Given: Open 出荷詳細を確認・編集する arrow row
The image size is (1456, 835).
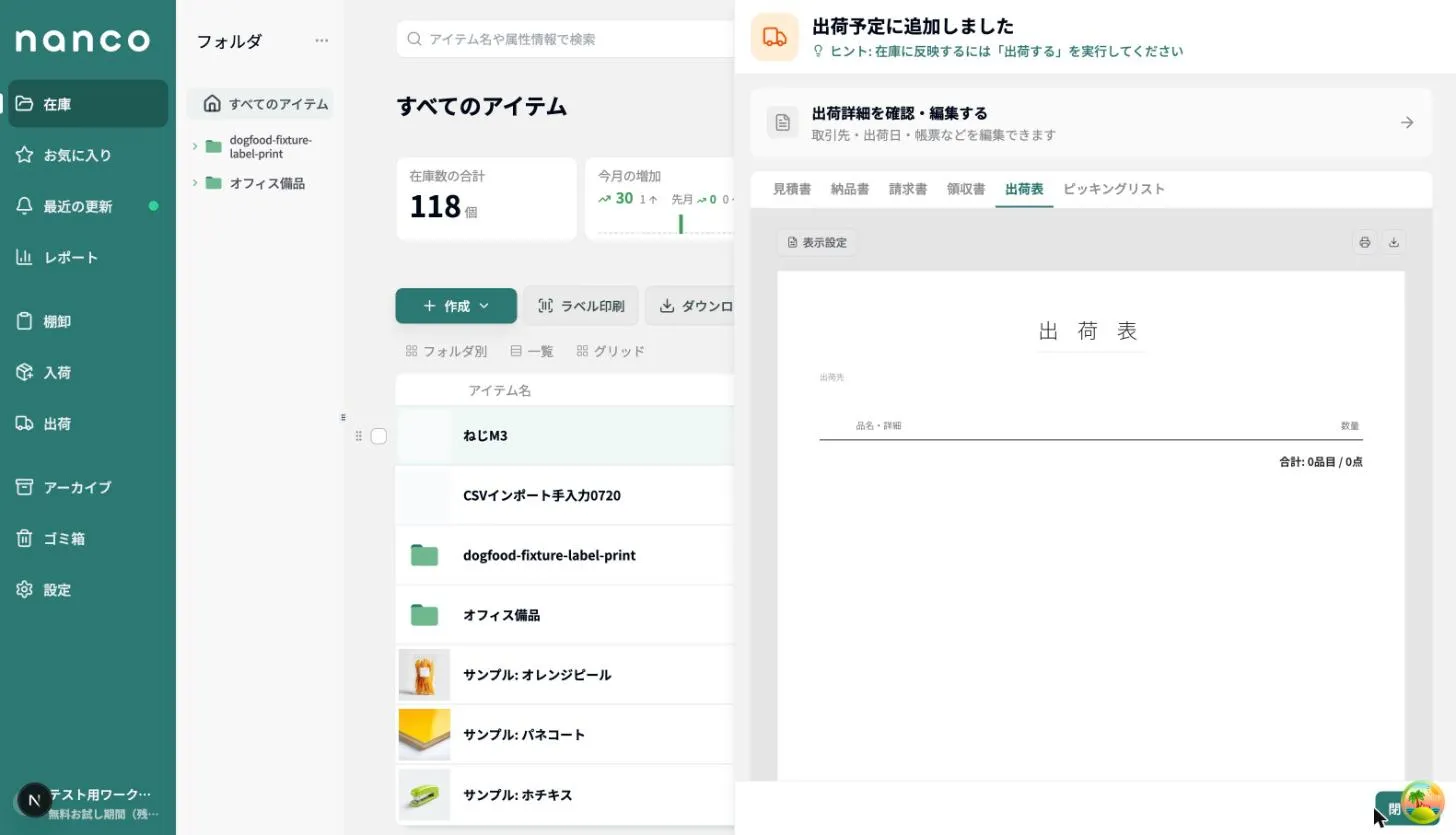Looking at the screenshot, I should pos(1091,122).
